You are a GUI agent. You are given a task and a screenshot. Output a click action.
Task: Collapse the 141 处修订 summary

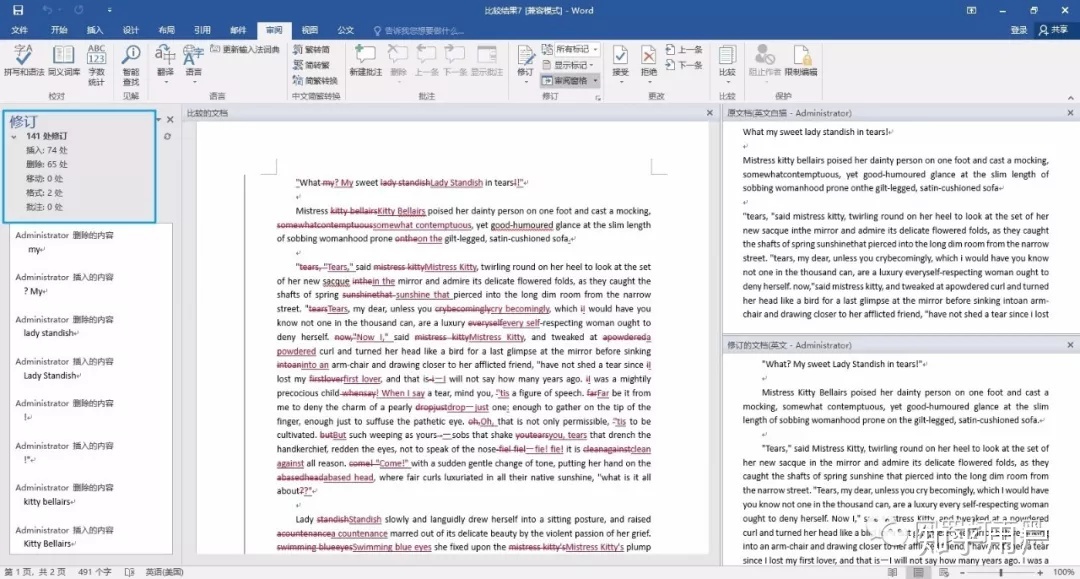14,136
